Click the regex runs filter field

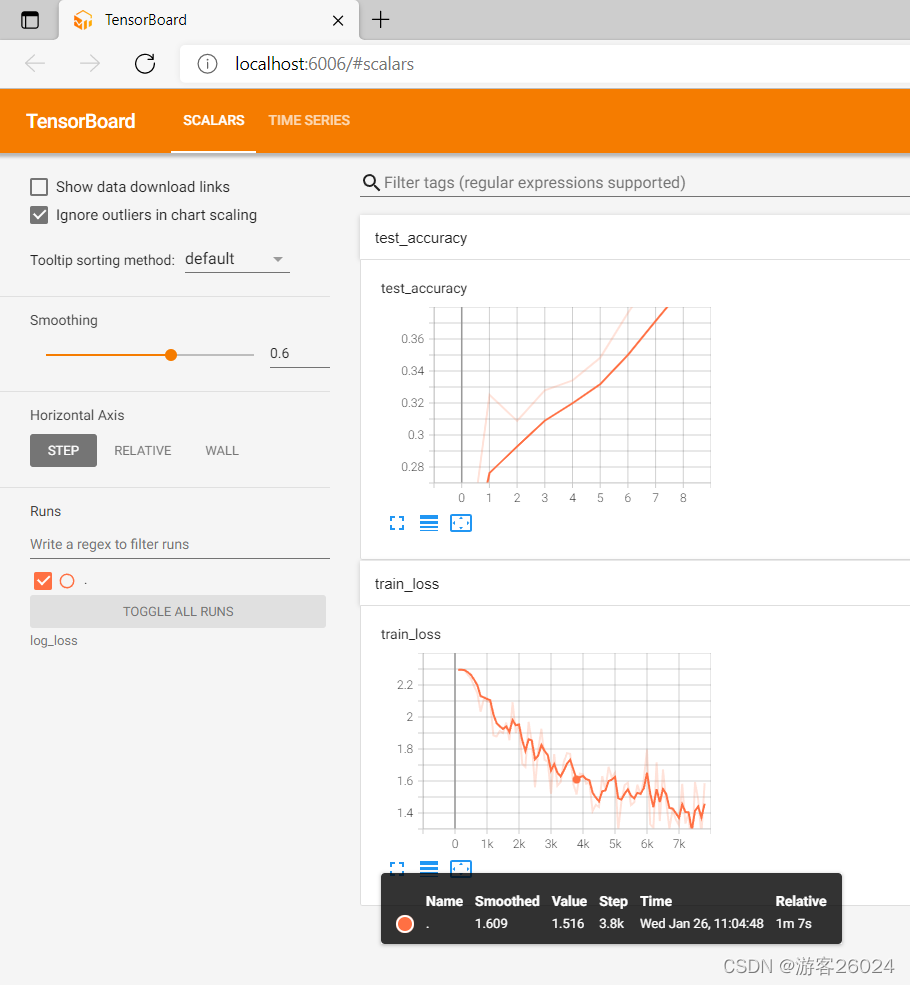[x=180, y=545]
